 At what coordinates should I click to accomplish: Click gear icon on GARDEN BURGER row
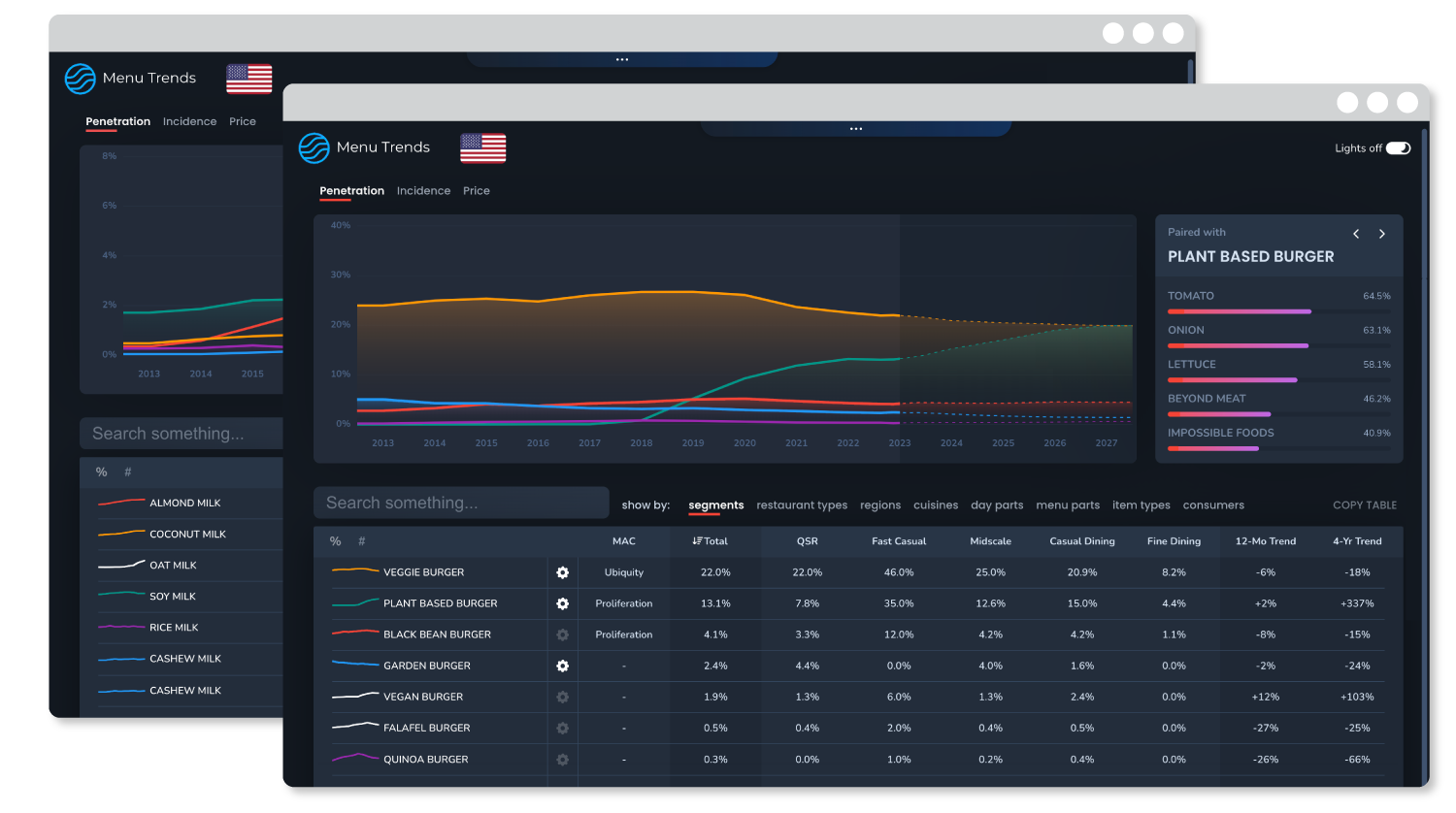pos(561,666)
